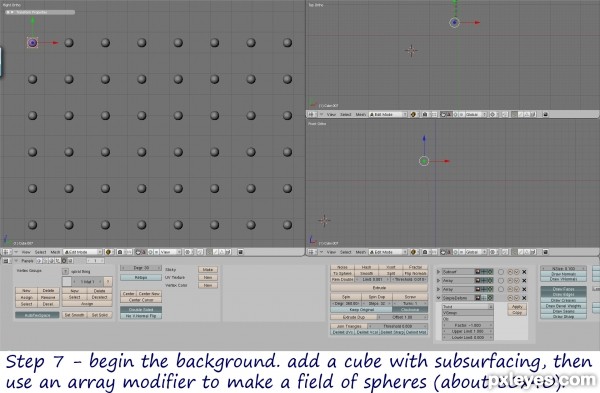
Task: Click the Spin Dup button
Action: pos(377,297)
